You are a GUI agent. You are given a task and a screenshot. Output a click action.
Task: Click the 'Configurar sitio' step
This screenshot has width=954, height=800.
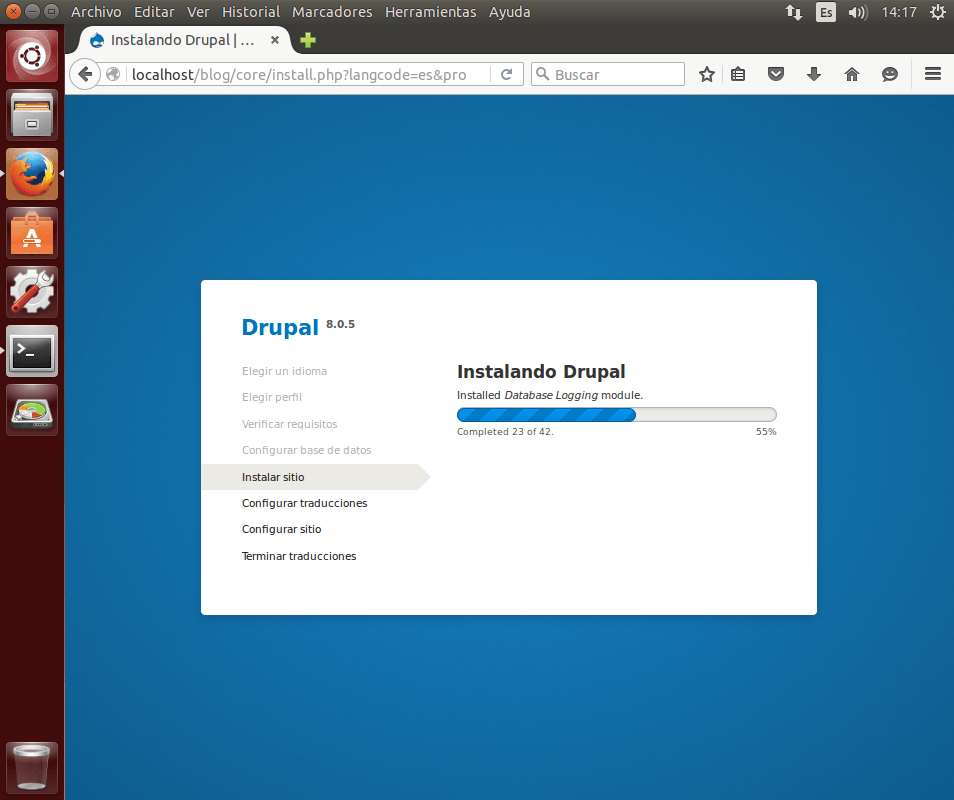[281, 529]
